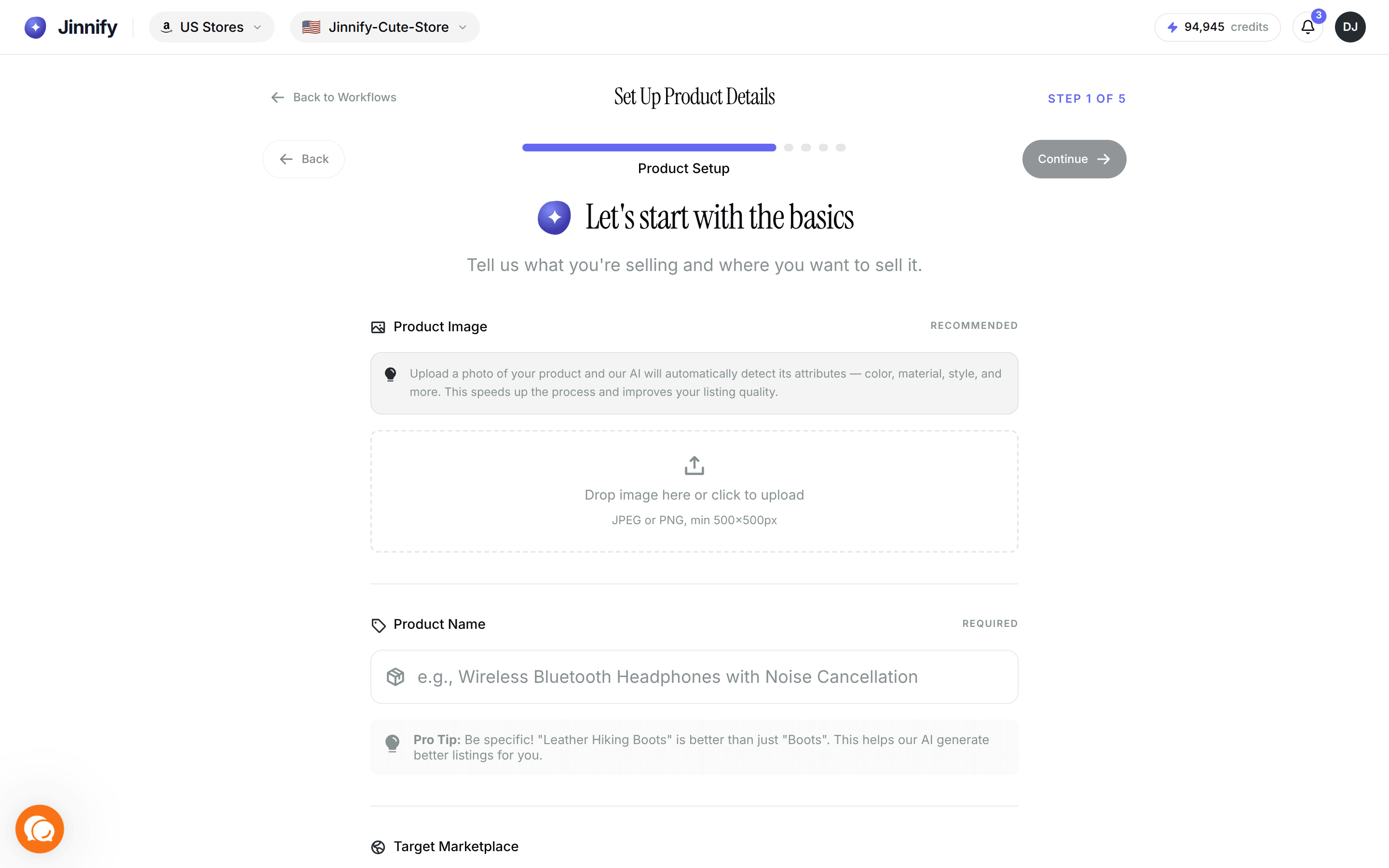1389x868 pixels.
Task: Click the Continue button
Action: pyautogui.click(x=1074, y=159)
